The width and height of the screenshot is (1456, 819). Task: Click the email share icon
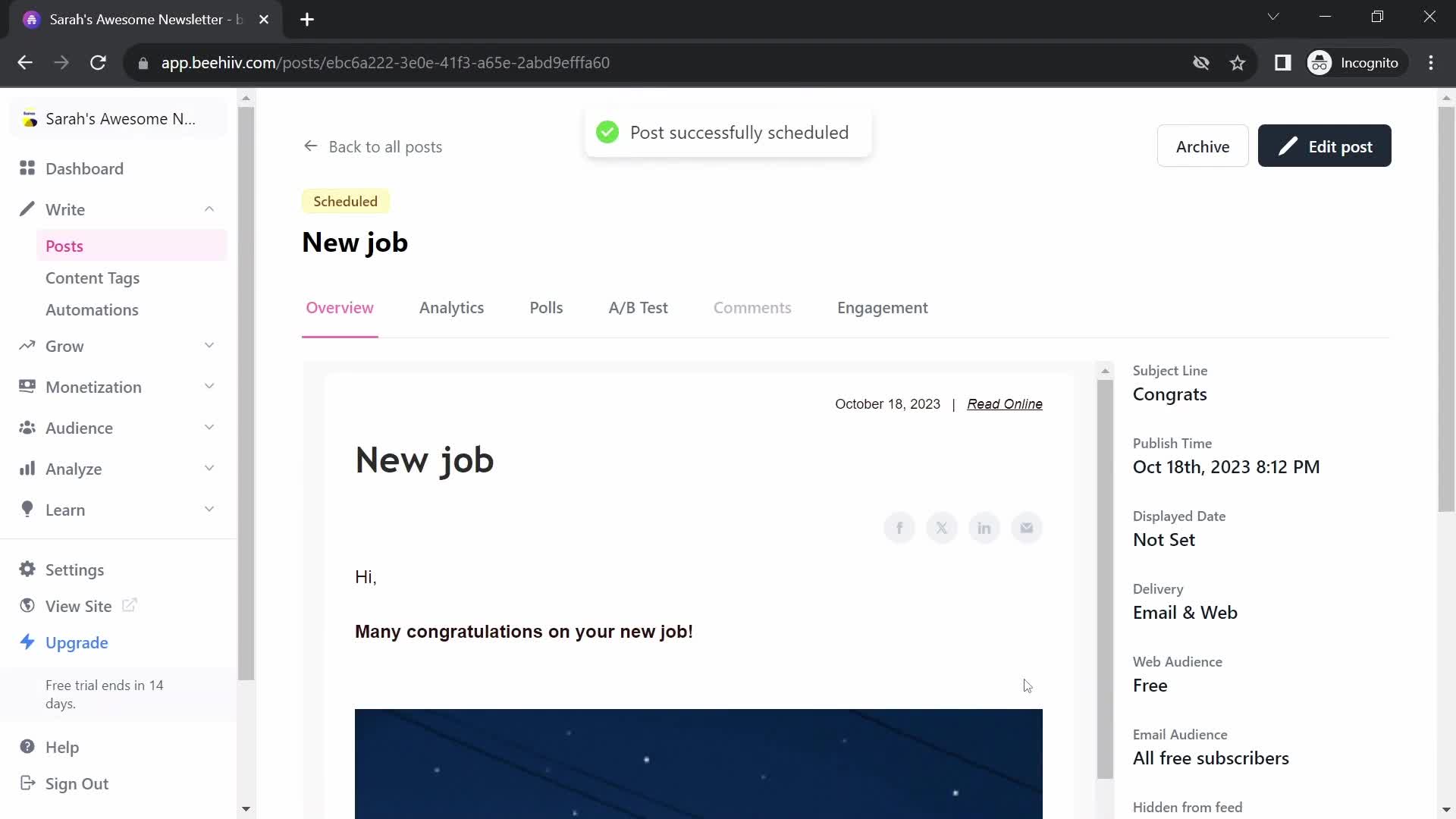pyautogui.click(x=1026, y=527)
